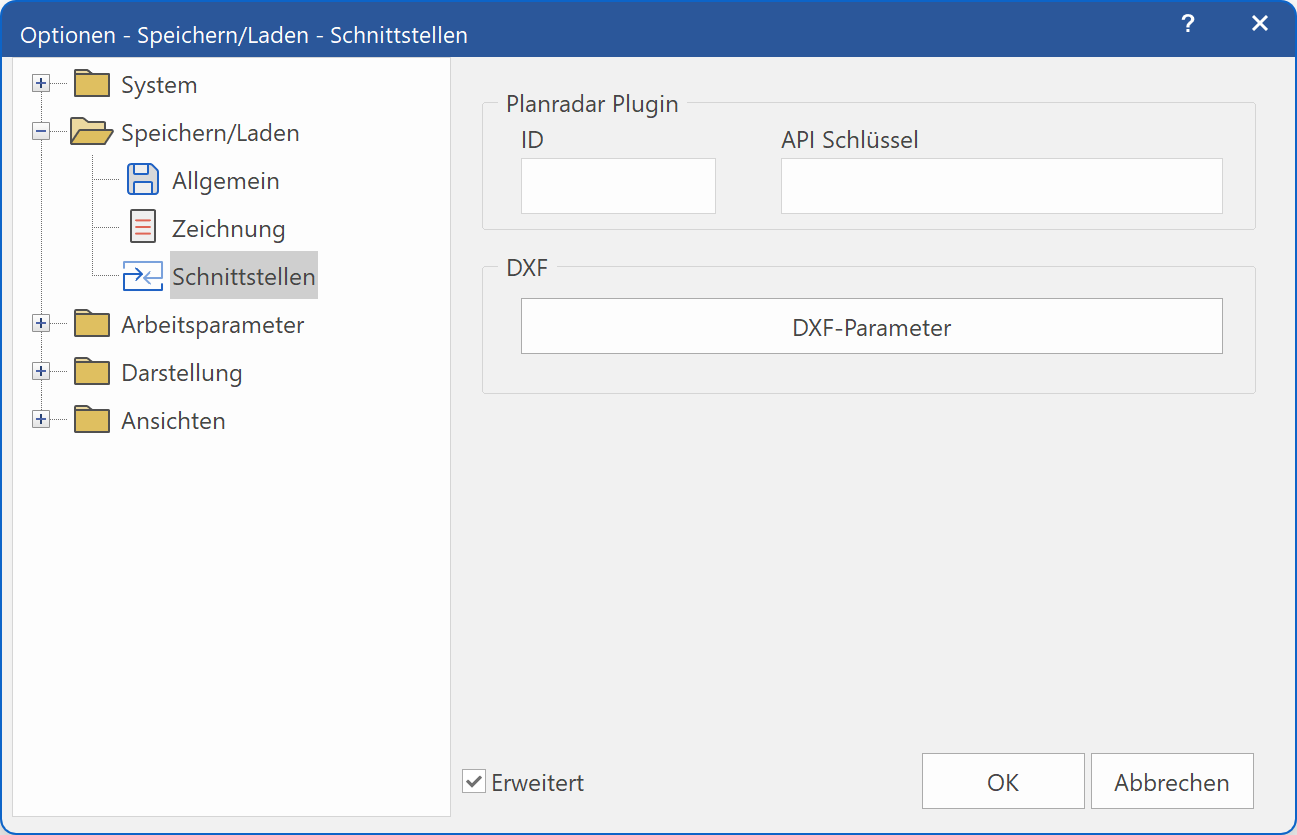Expand the Arbeitsparameter tree node
This screenshot has width=1297, height=835.
(41, 323)
